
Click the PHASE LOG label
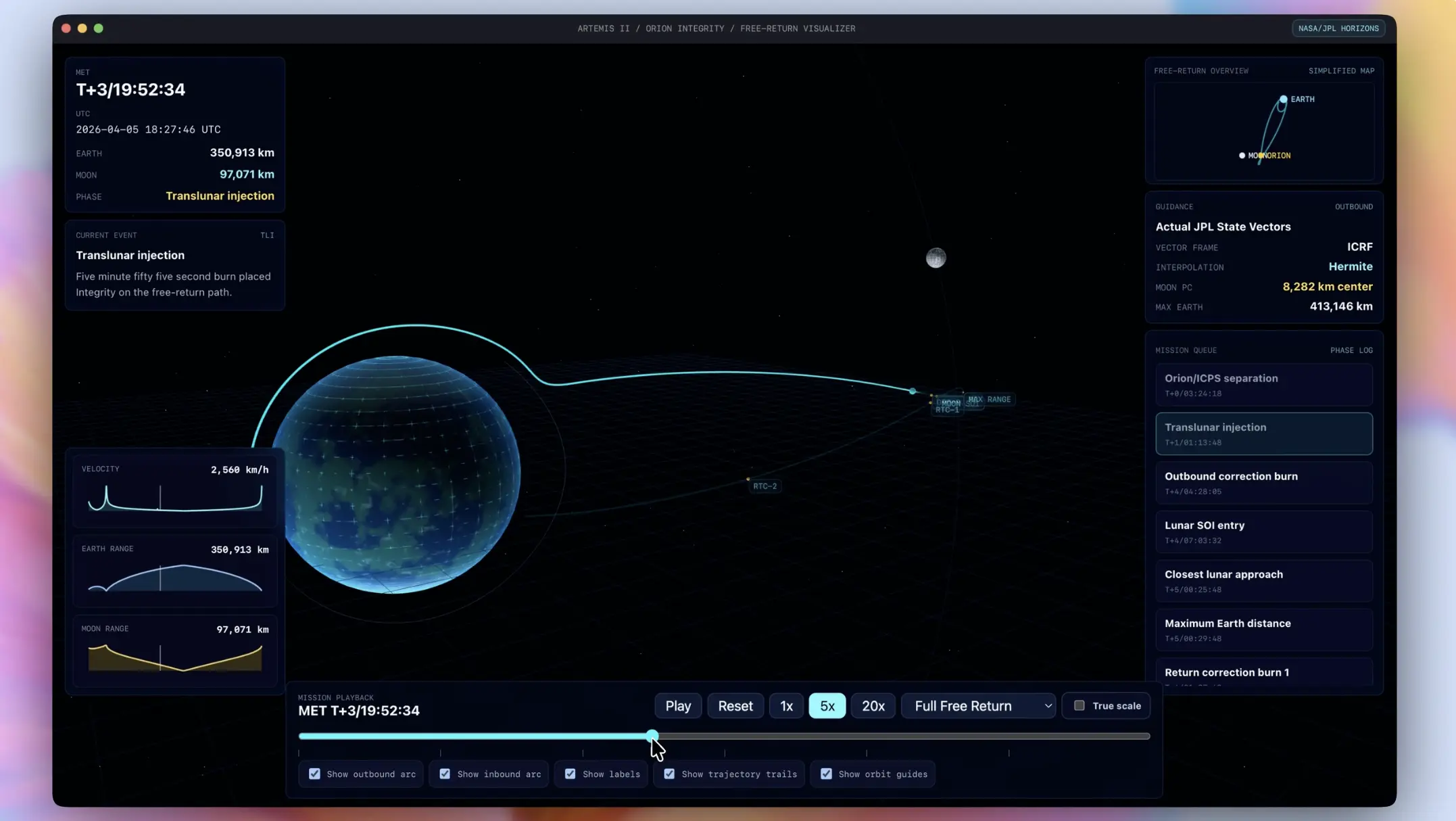click(x=1351, y=350)
